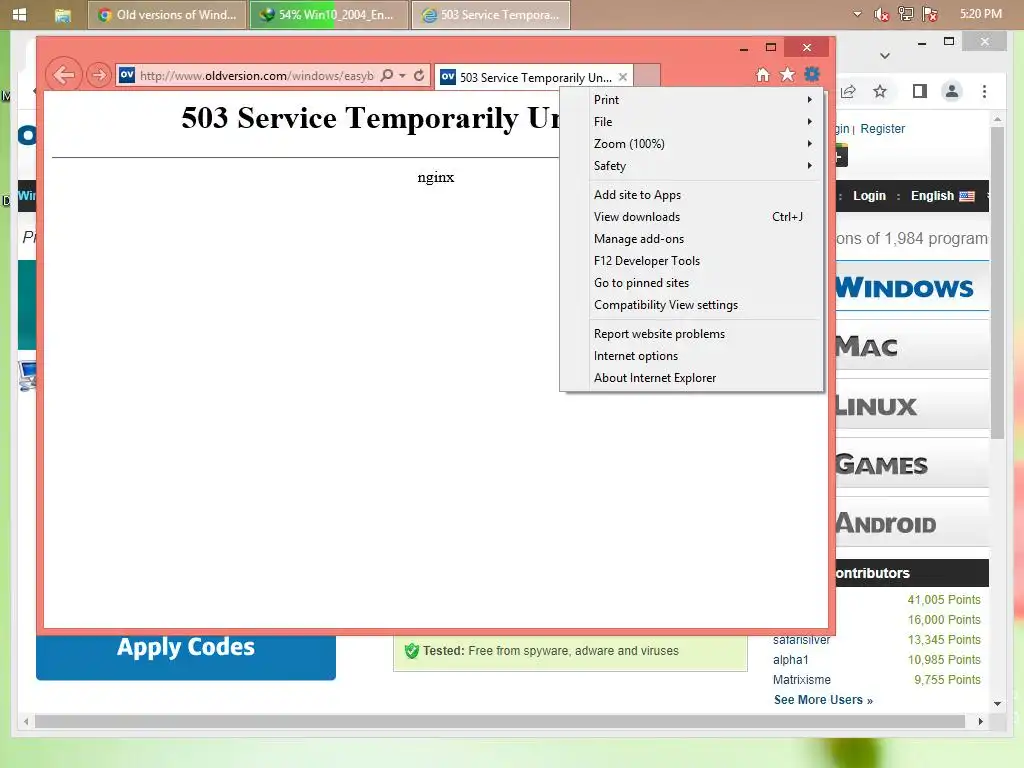The height and width of the screenshot is (768, 1024).
Task: Switch to 54% Win10_2004 download taskbar item
Action: 329,14
